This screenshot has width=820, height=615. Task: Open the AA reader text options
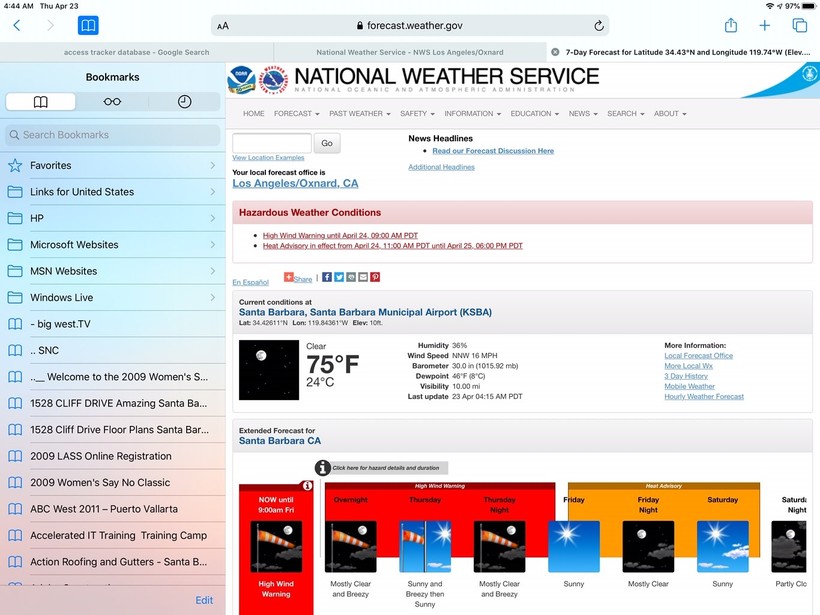click(x=223, y=26)
